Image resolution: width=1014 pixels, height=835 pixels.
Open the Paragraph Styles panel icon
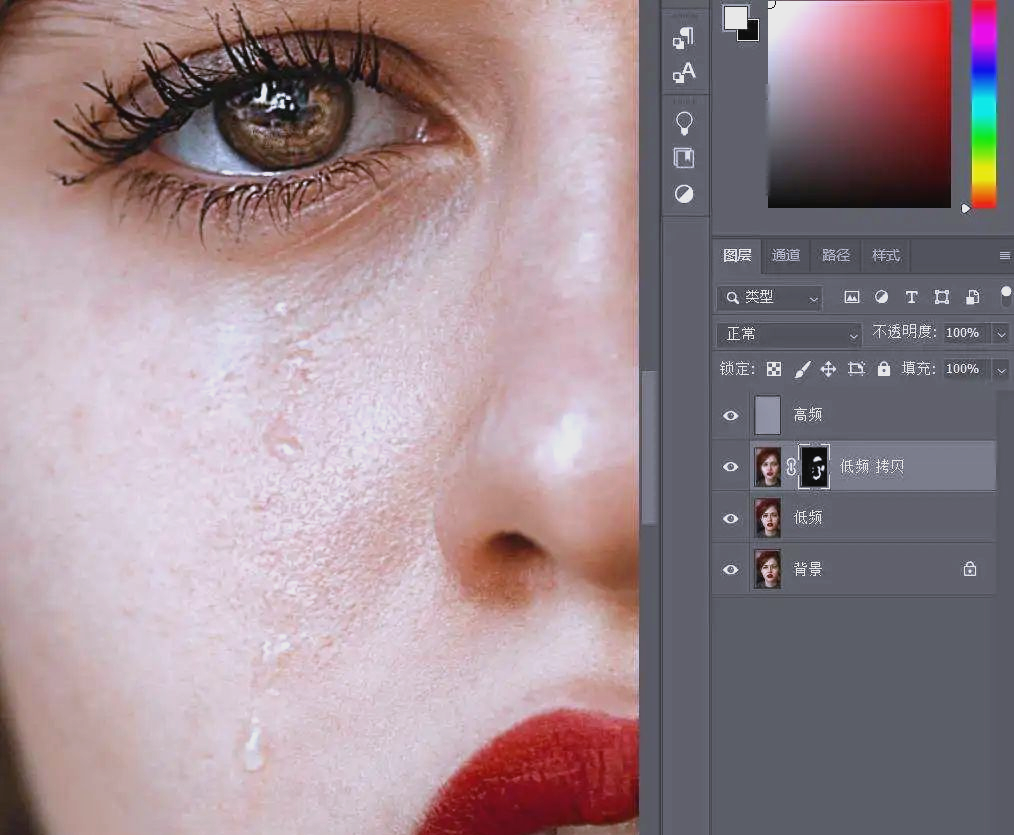[684, 38]
